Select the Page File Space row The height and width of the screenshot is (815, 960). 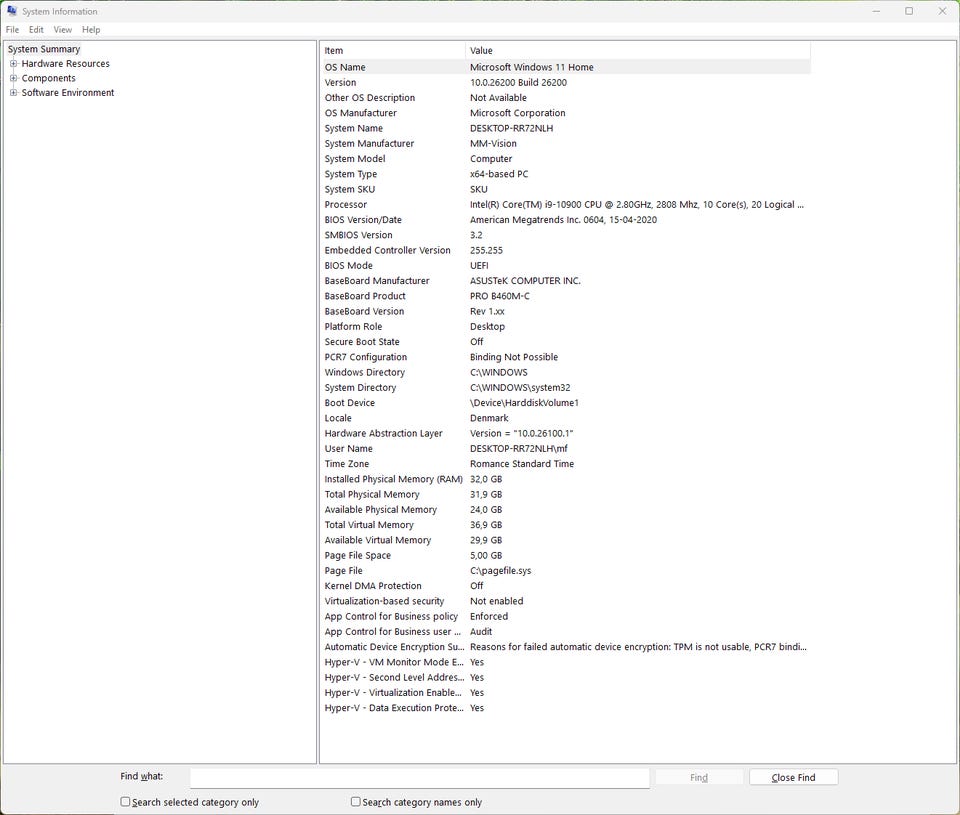(x=565, y=555)
